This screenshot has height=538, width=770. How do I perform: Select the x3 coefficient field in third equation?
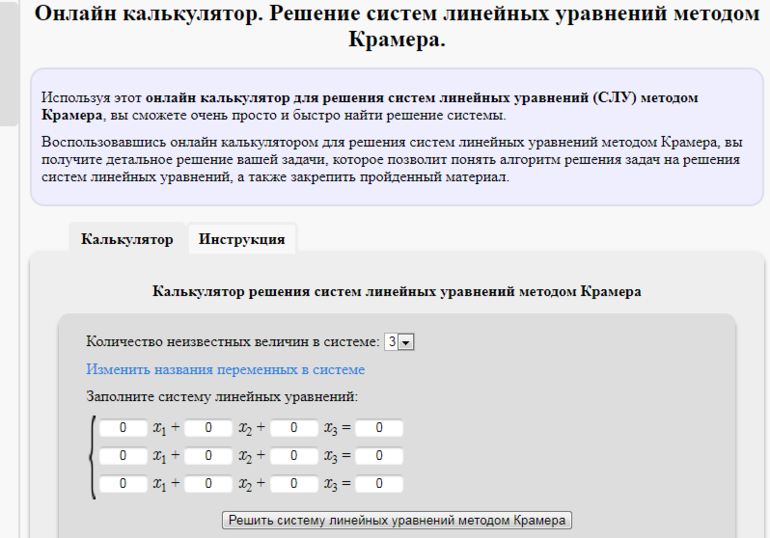pyautogui.click(x=294, y=484)
